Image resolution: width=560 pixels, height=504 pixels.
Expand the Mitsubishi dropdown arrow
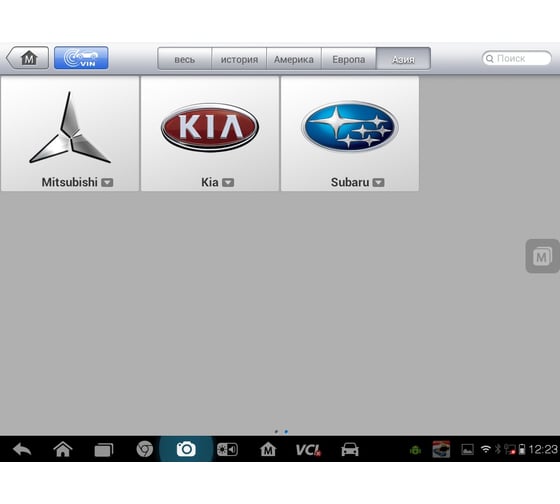pos(107,183)
